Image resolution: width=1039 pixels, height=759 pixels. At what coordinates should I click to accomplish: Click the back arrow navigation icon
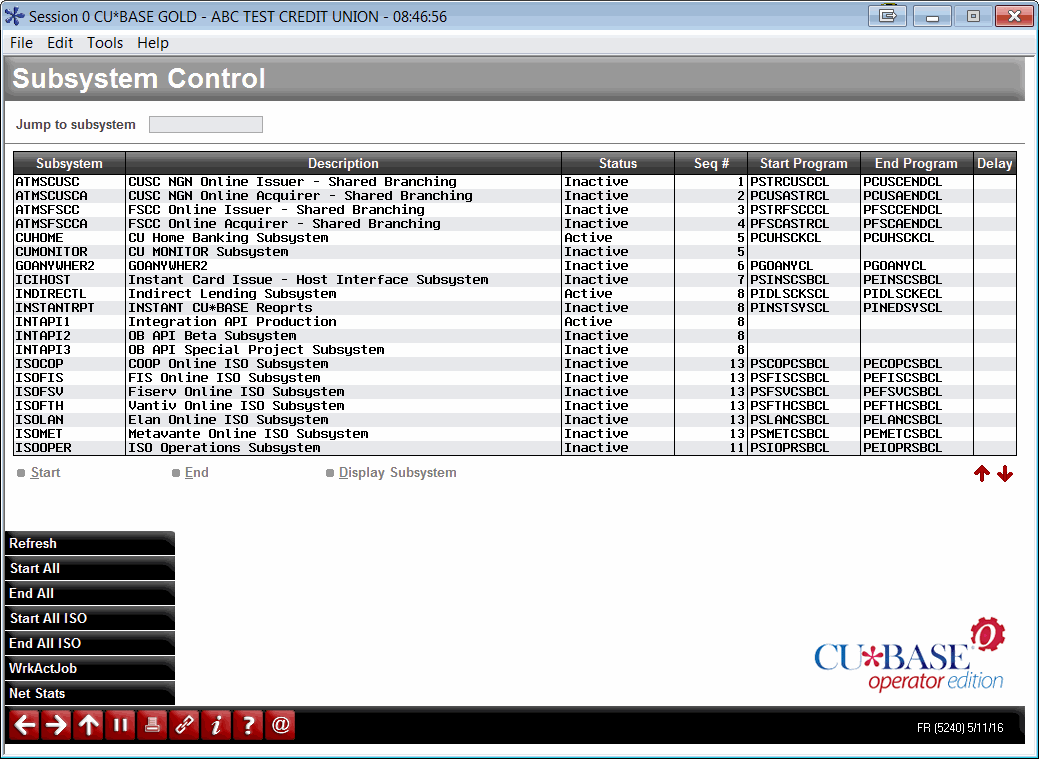click(x=23, y=724)
